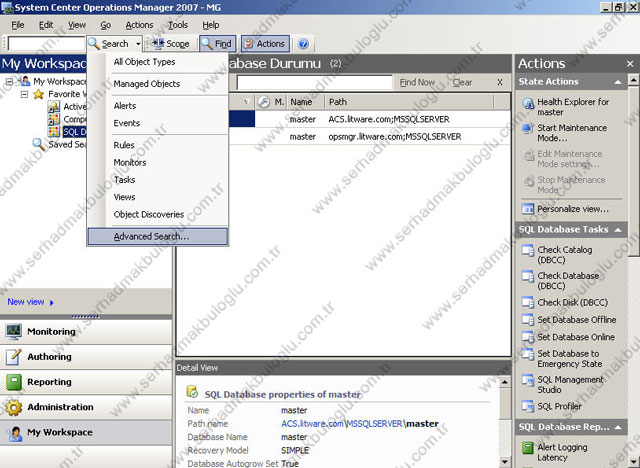
Task: Click Find Now button
Action: [417, 82]
